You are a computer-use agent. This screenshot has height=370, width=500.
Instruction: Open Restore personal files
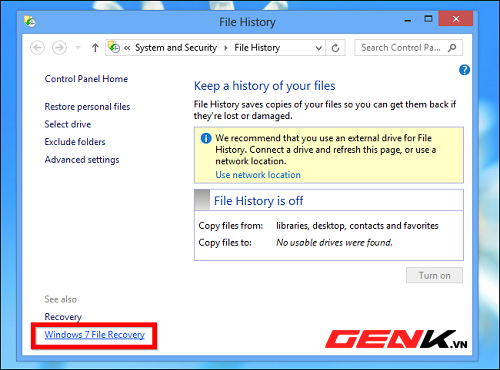pyautogui.click(x=87, y=107)
